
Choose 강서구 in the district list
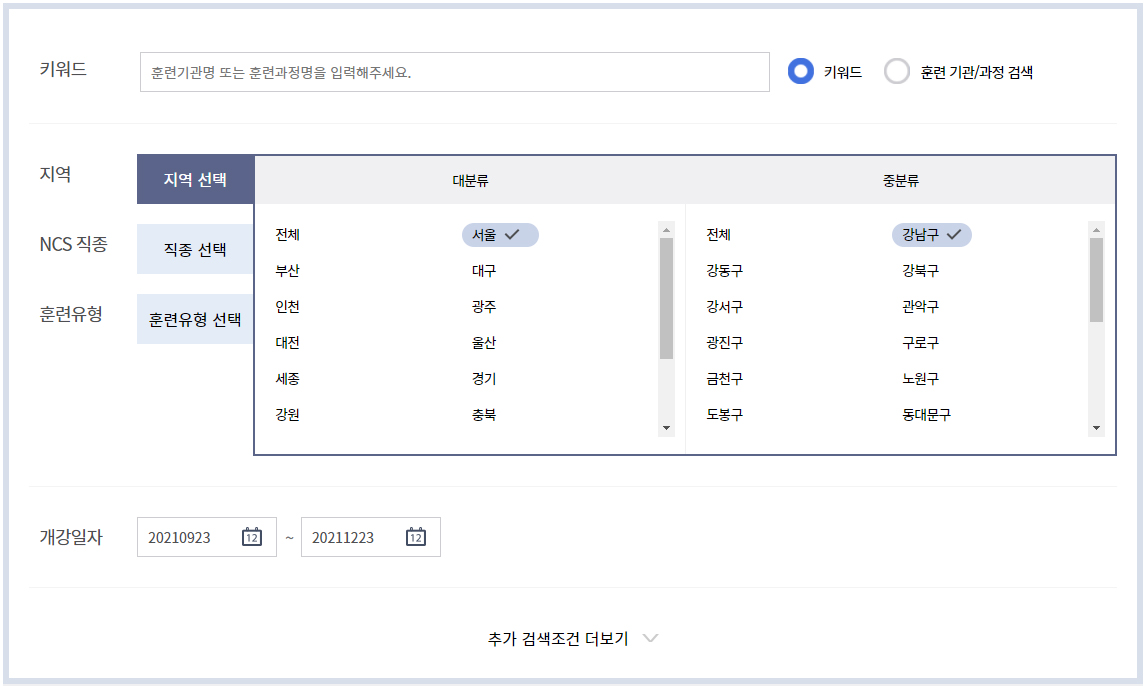click(x=724, y=306)
